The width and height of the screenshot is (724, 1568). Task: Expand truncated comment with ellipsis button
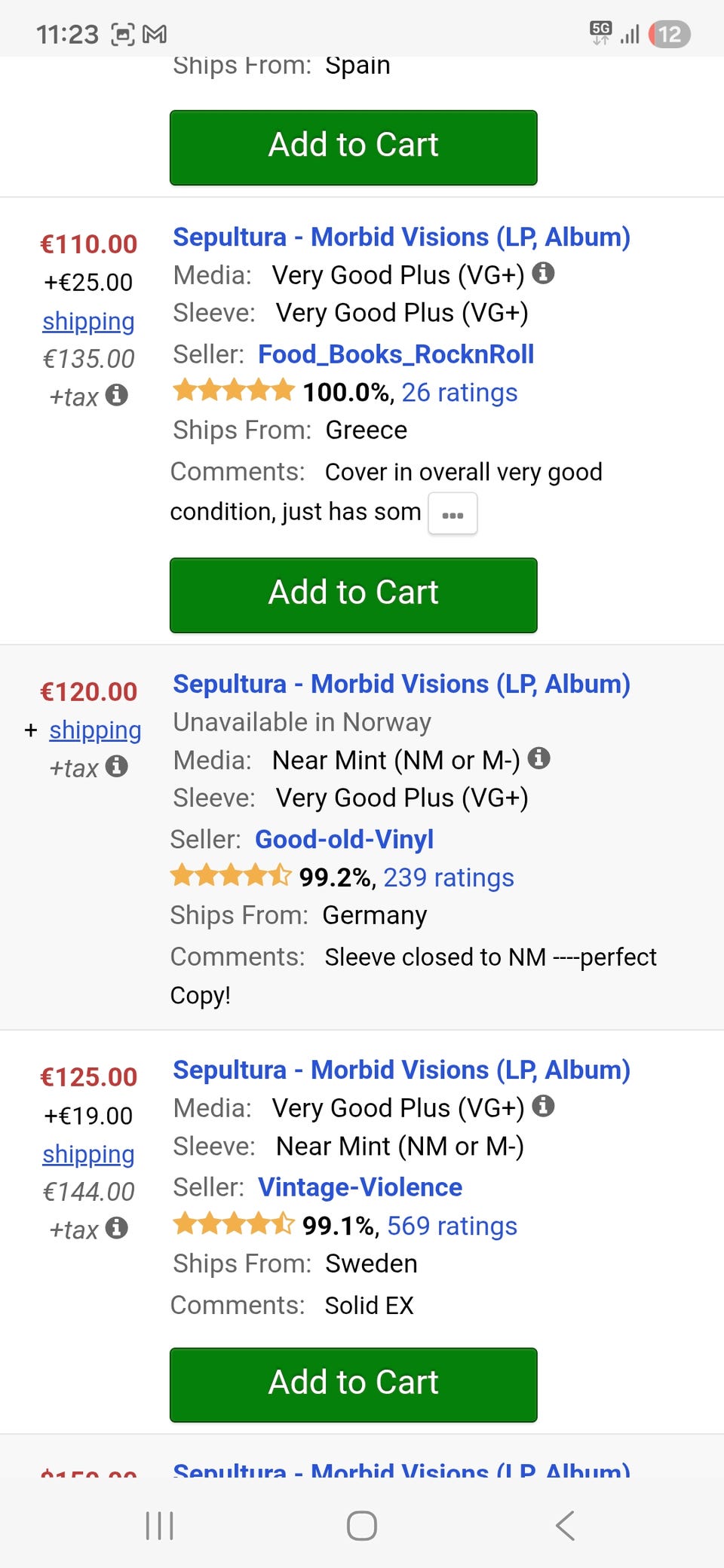point(452,514)
